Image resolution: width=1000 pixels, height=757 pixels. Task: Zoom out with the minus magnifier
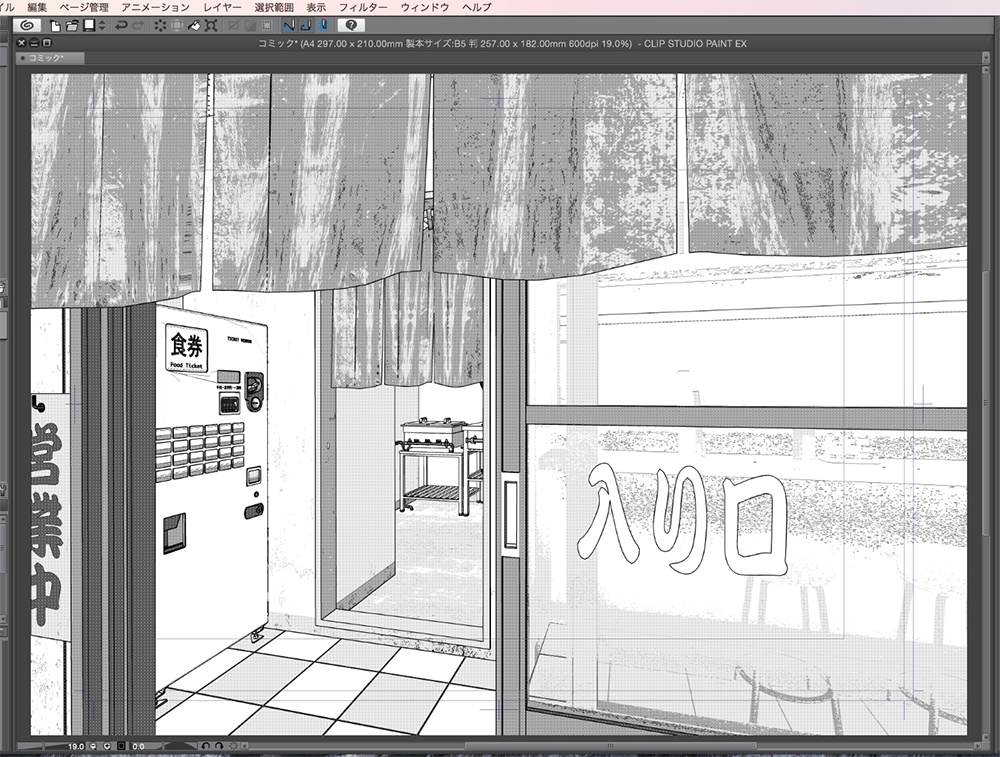[x=93, y=746]
